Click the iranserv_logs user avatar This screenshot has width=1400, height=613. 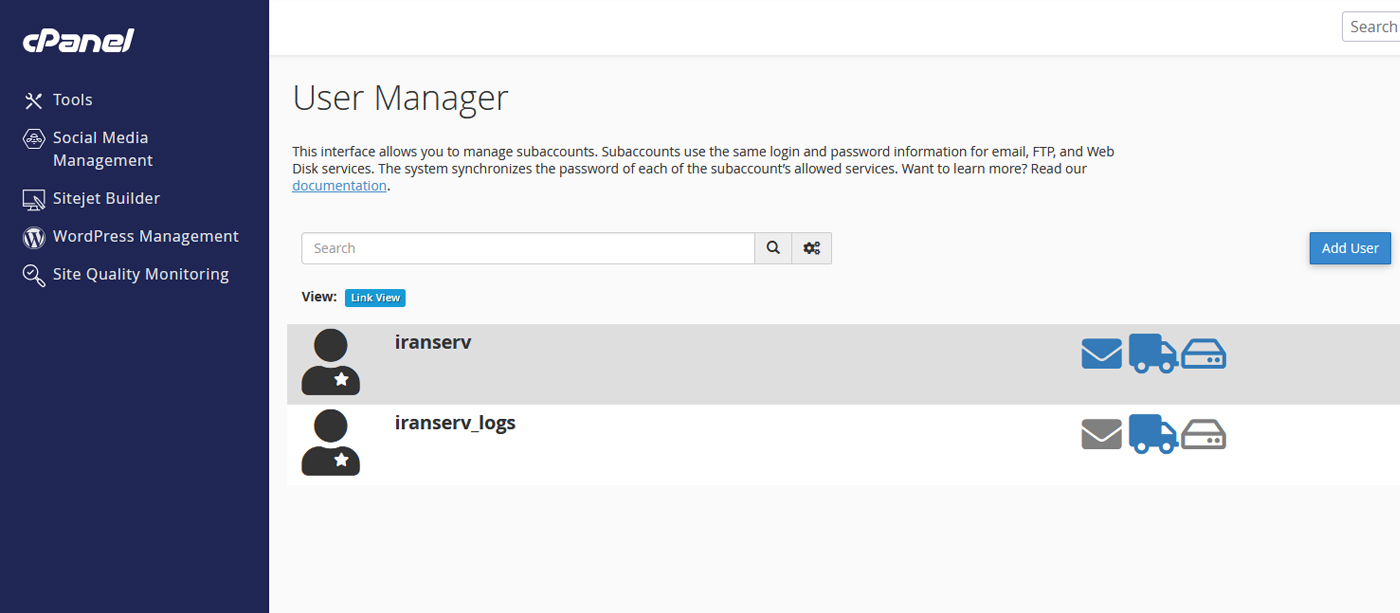[331, 442]
